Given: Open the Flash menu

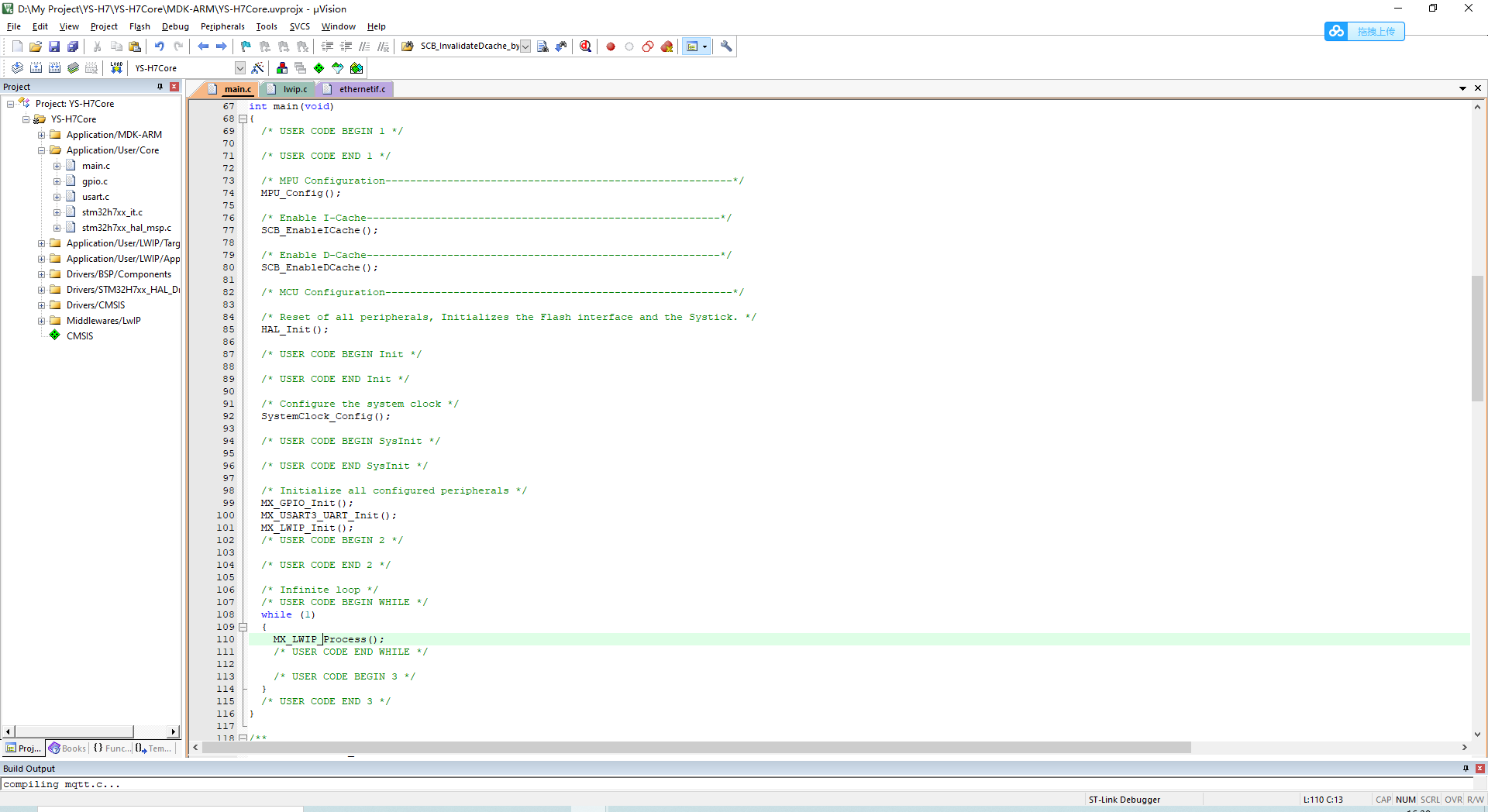Looking at the screenshot, I should 139,26.
